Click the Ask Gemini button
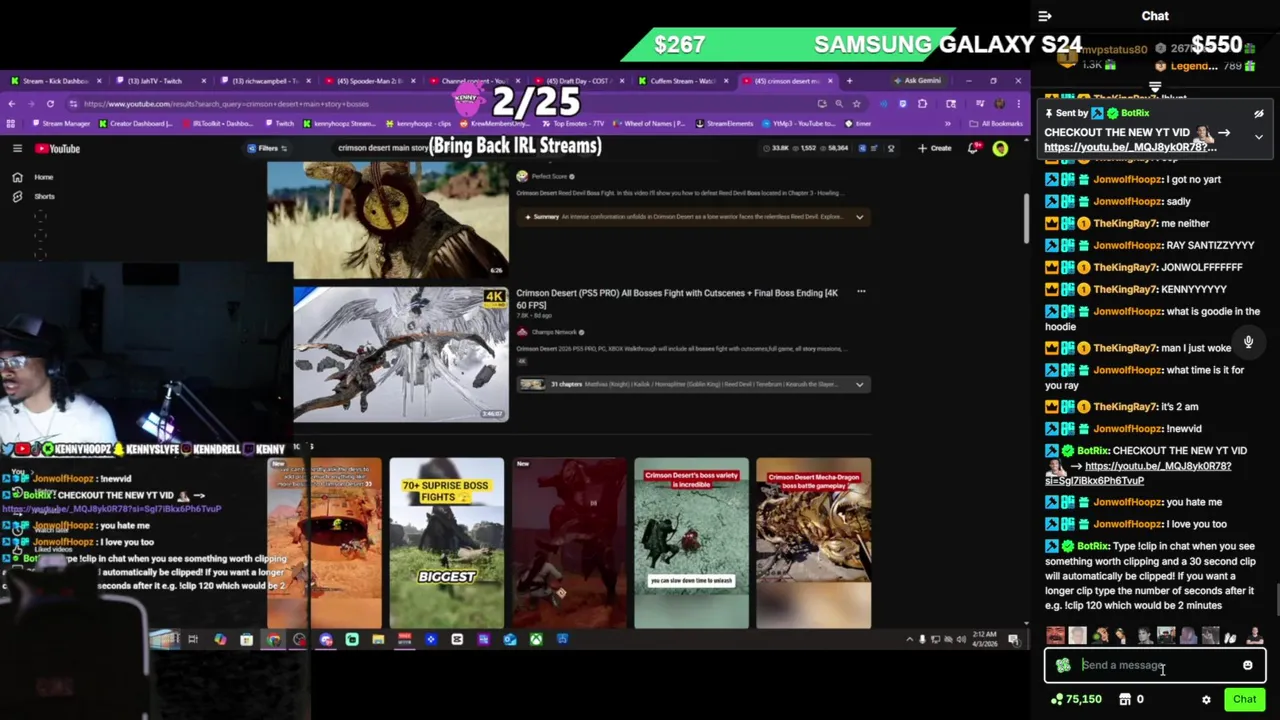1280x720 pixels. coord(916,81)
